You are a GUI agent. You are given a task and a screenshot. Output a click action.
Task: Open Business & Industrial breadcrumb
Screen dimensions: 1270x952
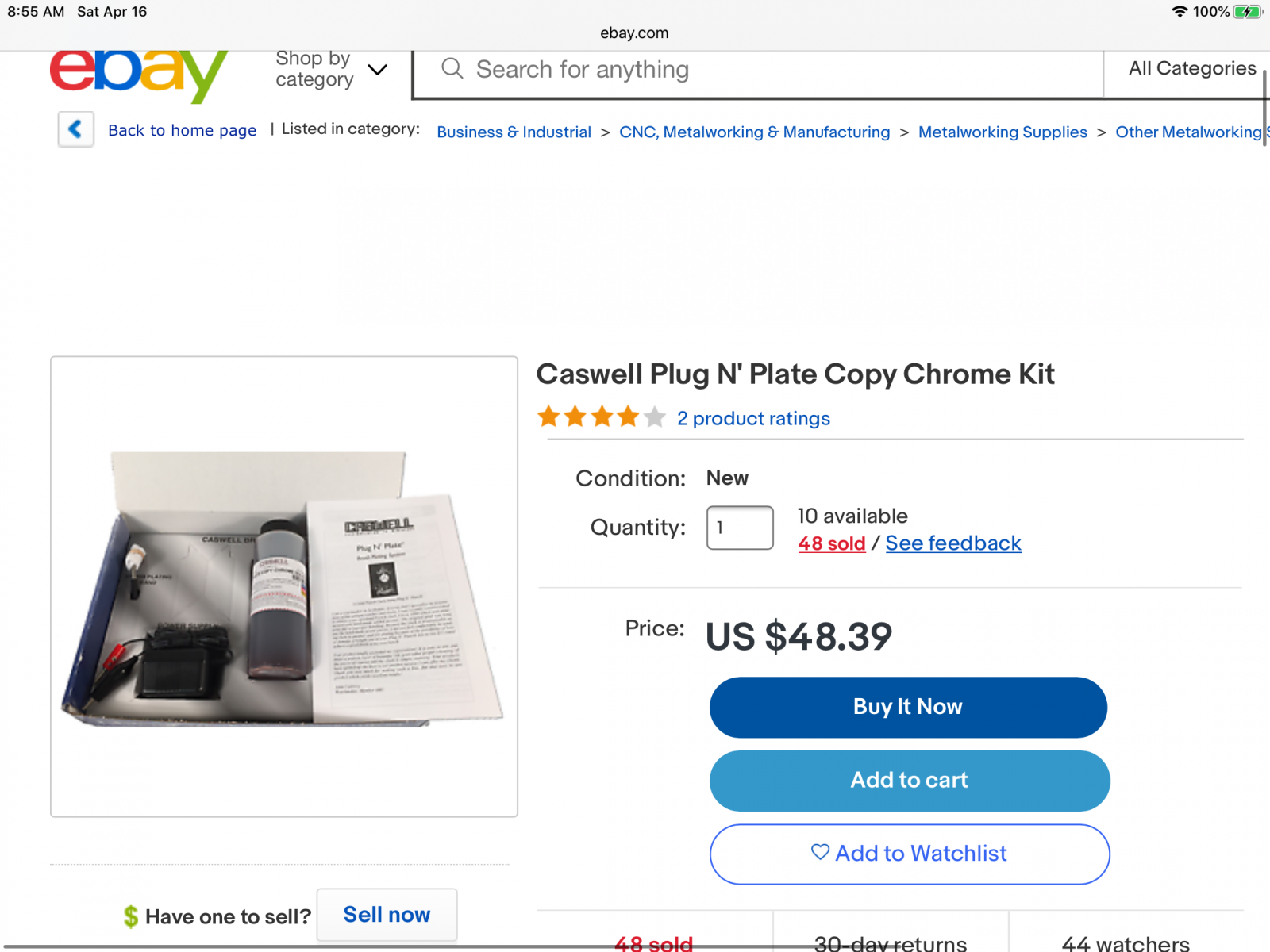[514, 132]
